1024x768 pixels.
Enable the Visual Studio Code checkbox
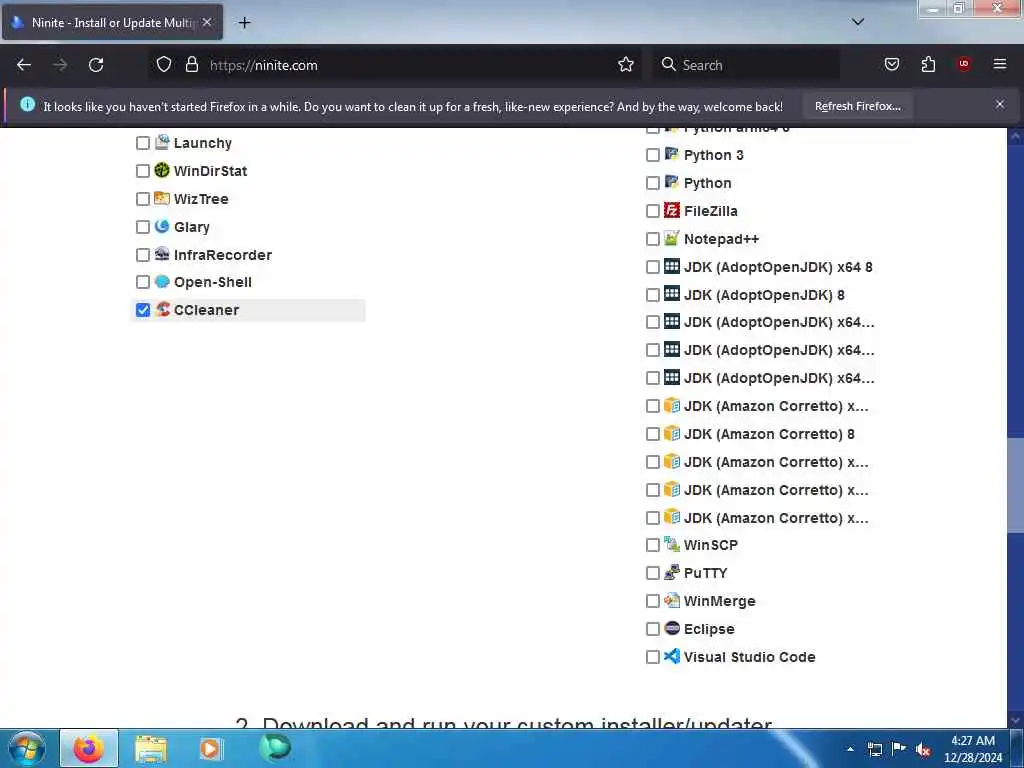[652, 657]
